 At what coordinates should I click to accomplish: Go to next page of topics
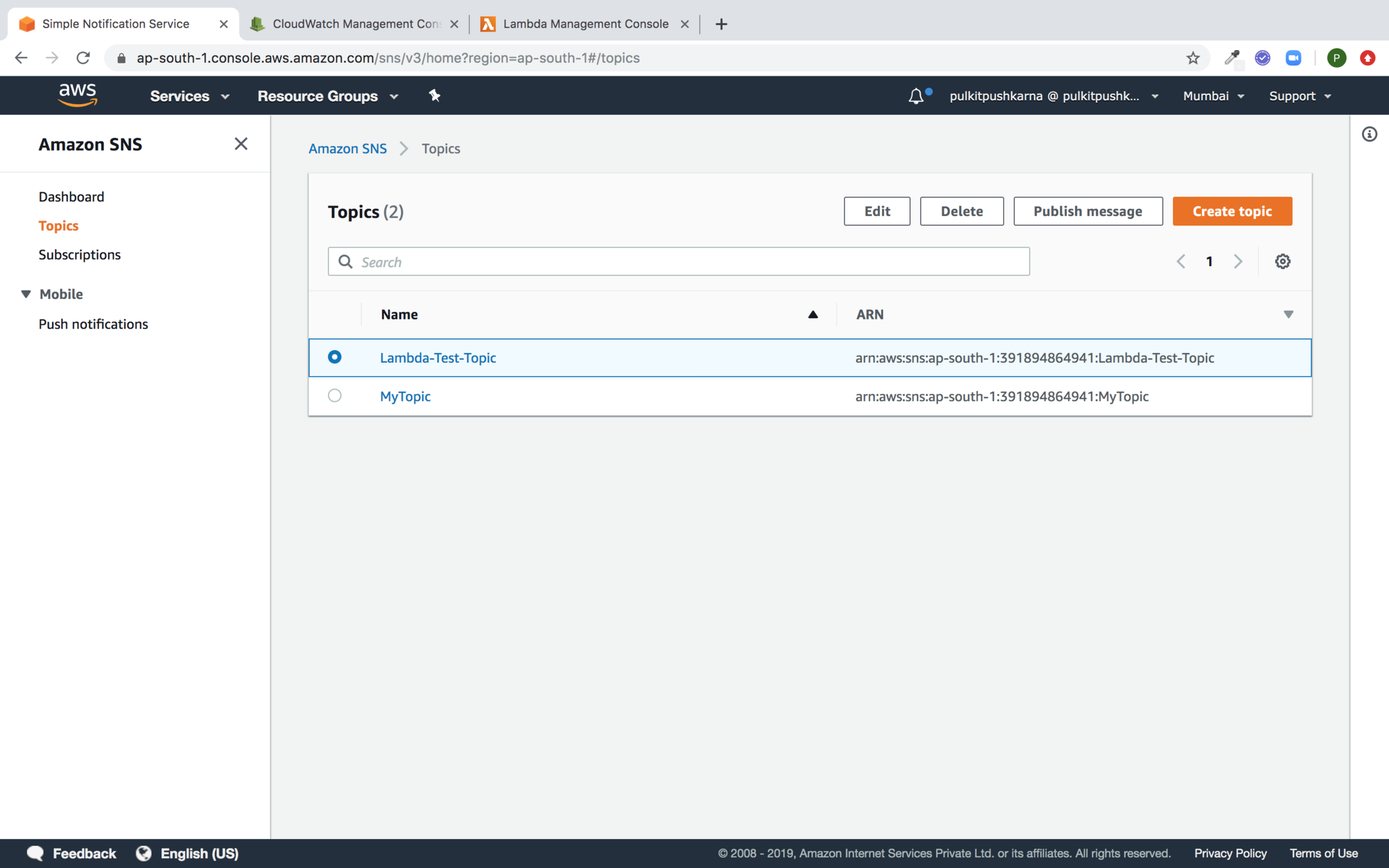pos(1238,262)
